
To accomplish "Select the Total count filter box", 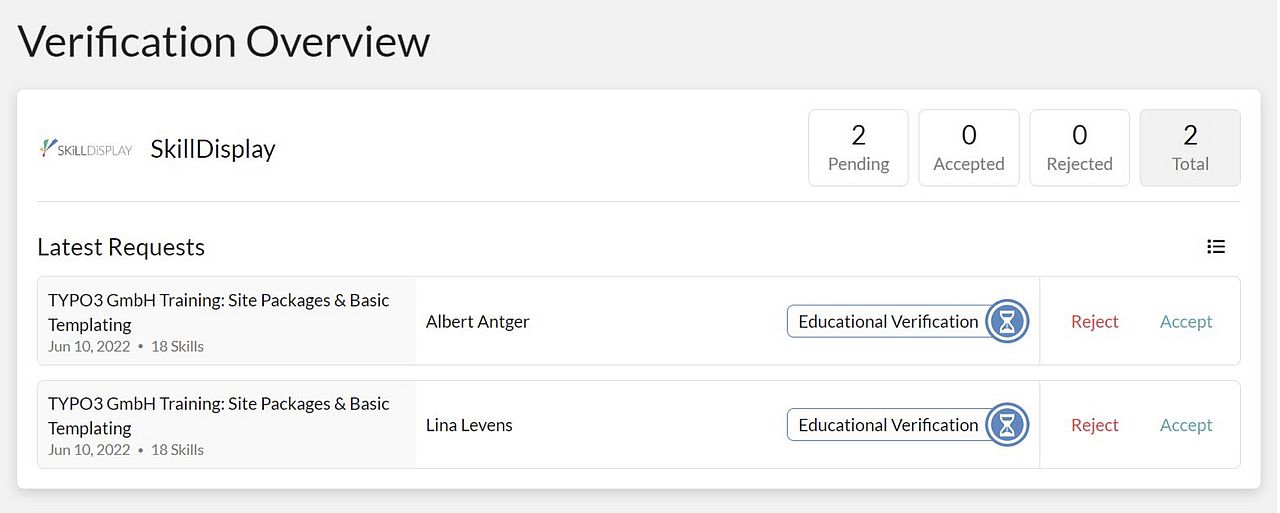I will [x=1190, y=148].
